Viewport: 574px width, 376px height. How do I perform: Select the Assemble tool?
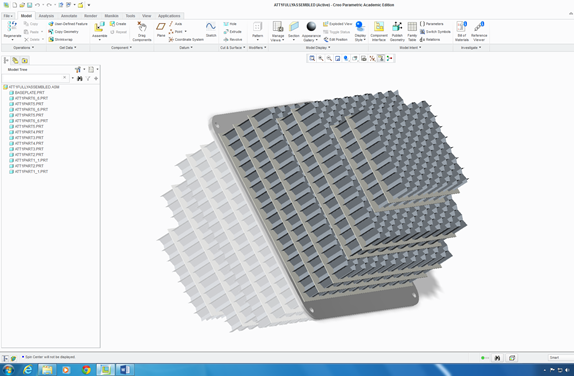point(100,27)
